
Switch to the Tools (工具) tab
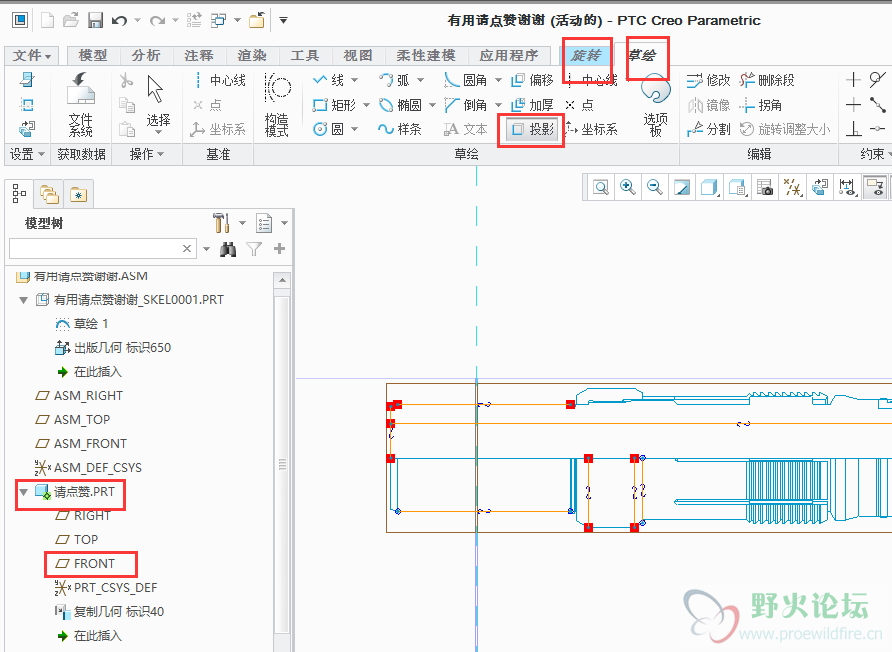tap(305, 55)
